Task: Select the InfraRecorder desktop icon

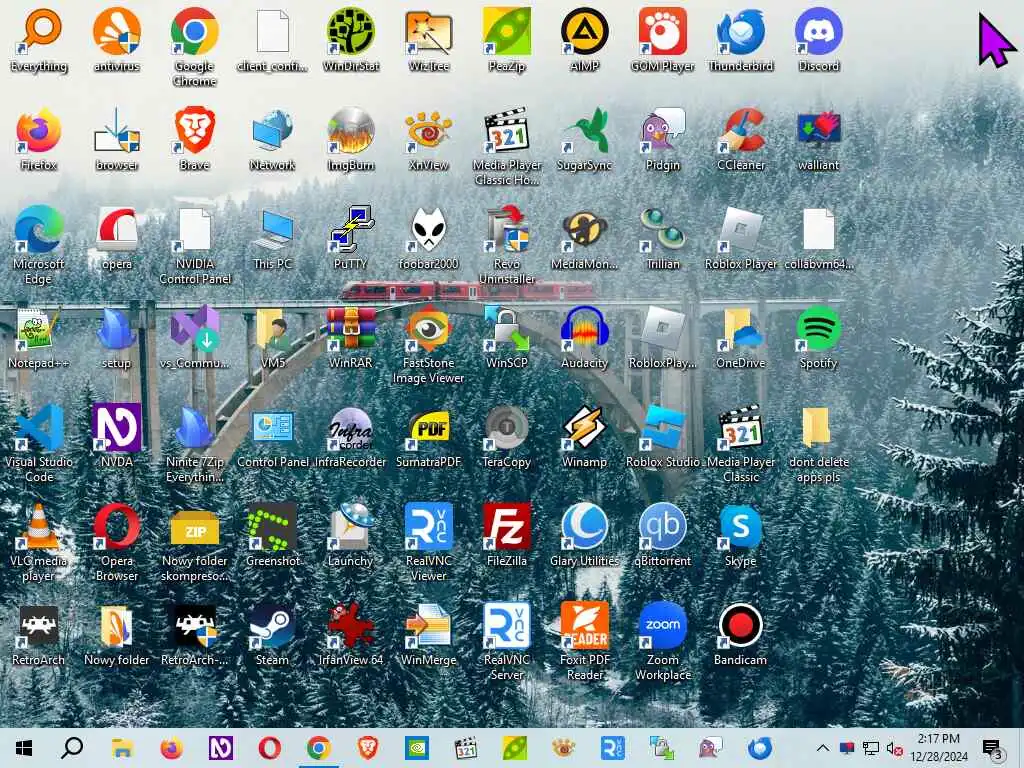Action: pos(351,436)
